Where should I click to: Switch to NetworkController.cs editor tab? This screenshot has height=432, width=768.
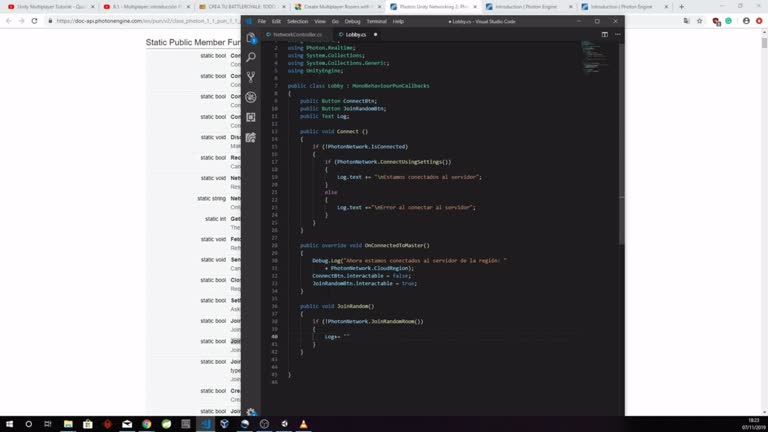[297, 34]
